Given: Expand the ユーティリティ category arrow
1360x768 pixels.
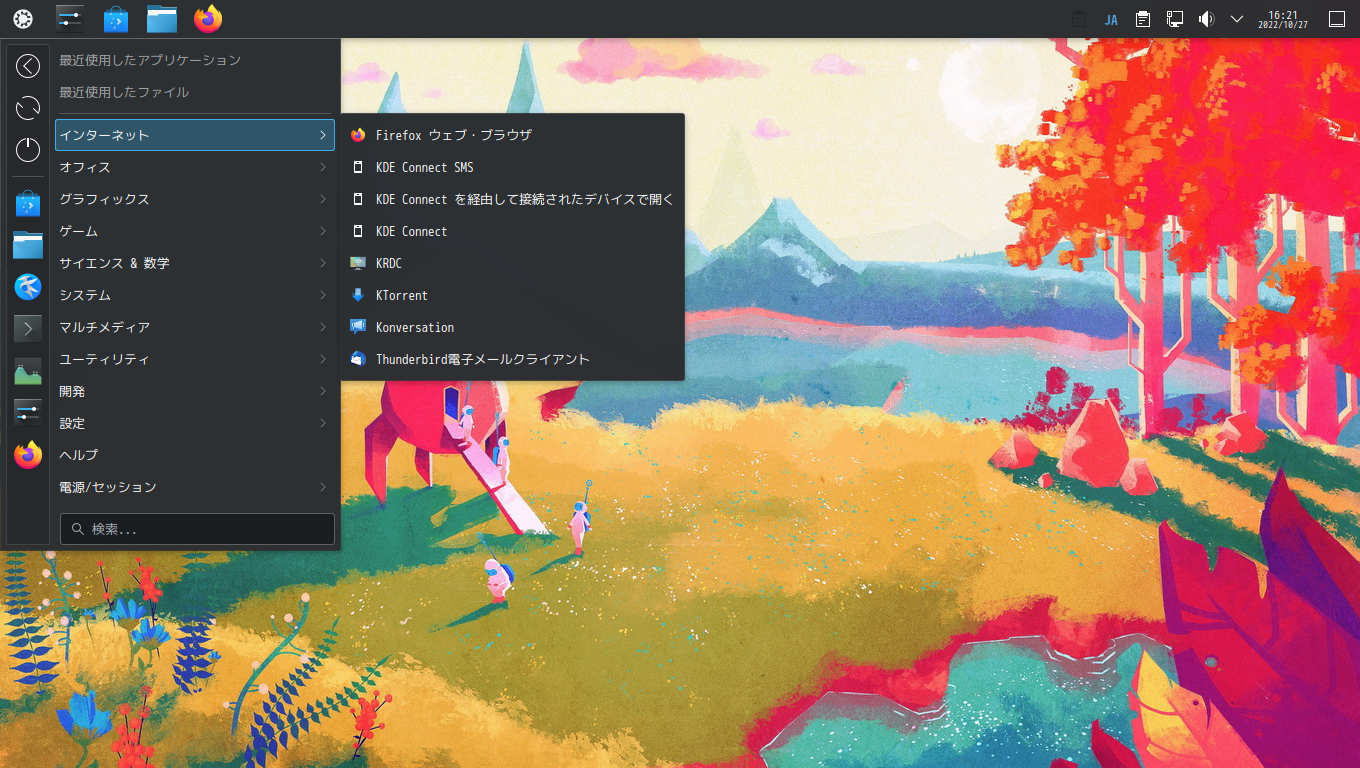Looking at the screenshot, I should coord(322,359).
